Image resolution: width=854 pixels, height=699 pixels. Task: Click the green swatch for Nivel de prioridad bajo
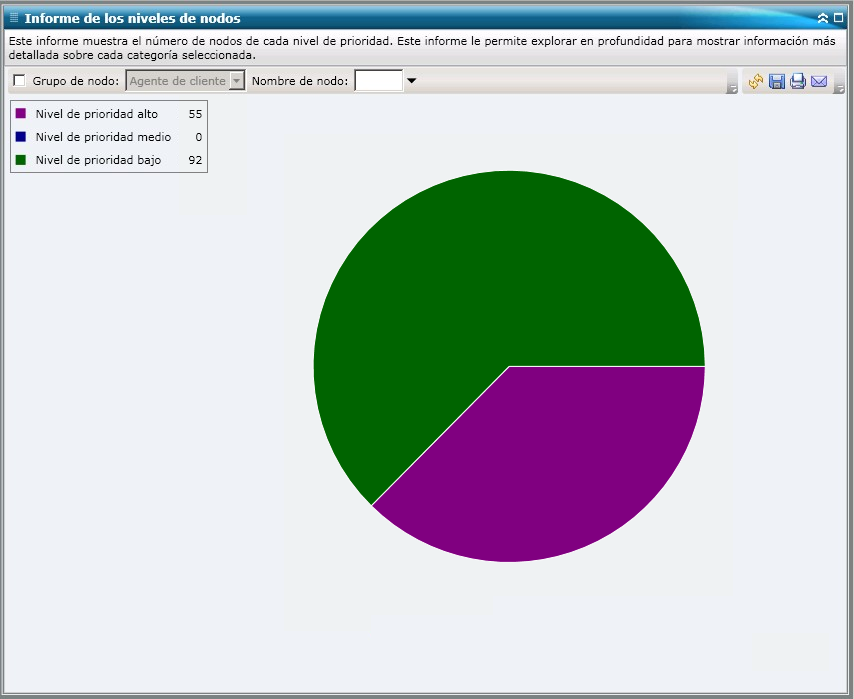[x=18, y=160]
